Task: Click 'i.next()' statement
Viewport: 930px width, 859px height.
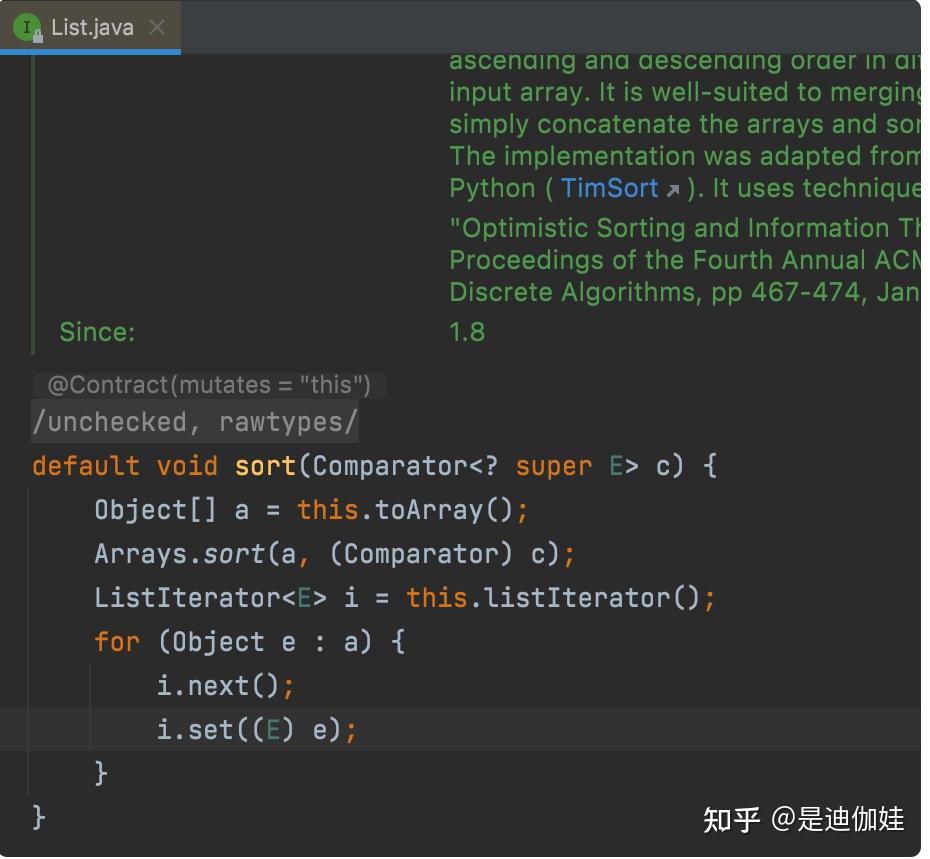Action: coord(225,686)
